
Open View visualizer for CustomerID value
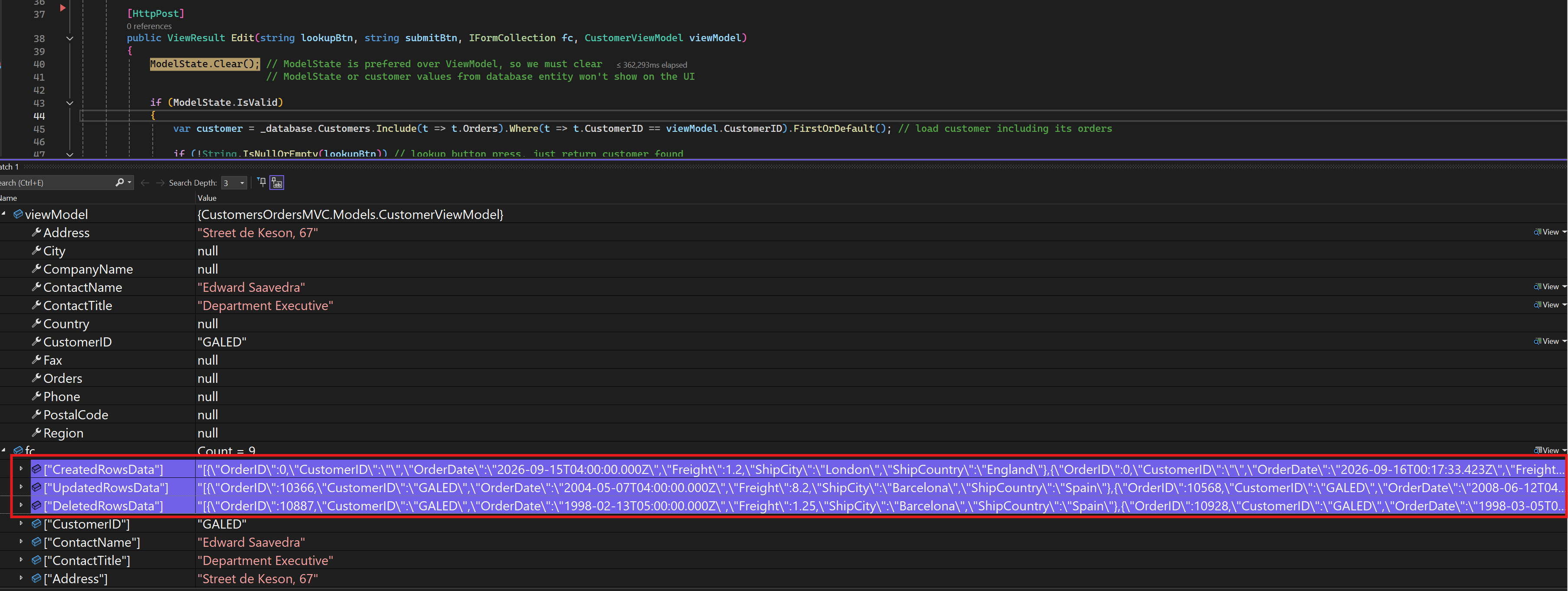1550,341
